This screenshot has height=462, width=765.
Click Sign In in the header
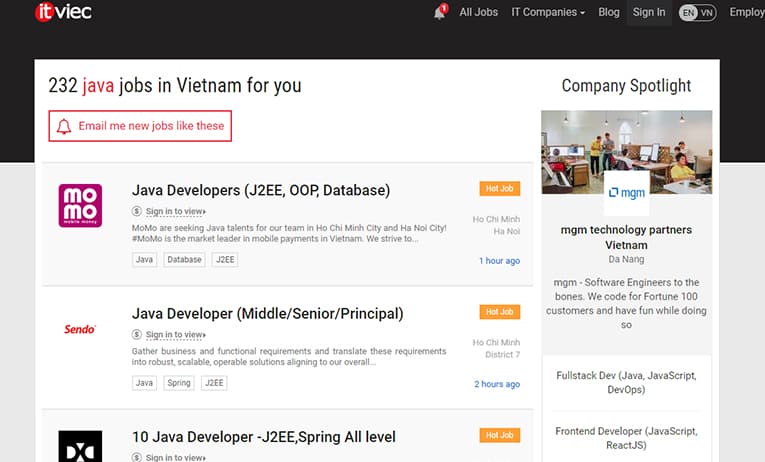click(x=649, y=12)
